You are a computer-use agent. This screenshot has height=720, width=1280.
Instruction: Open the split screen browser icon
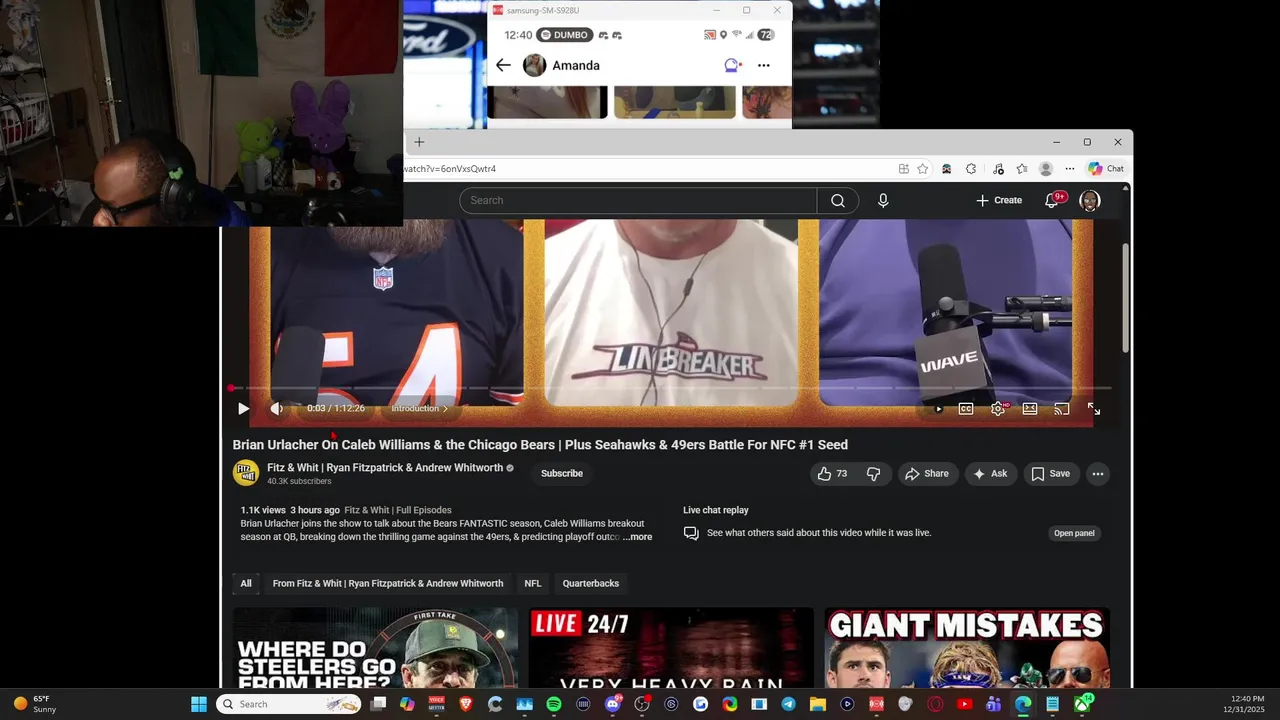pos(904,169)
